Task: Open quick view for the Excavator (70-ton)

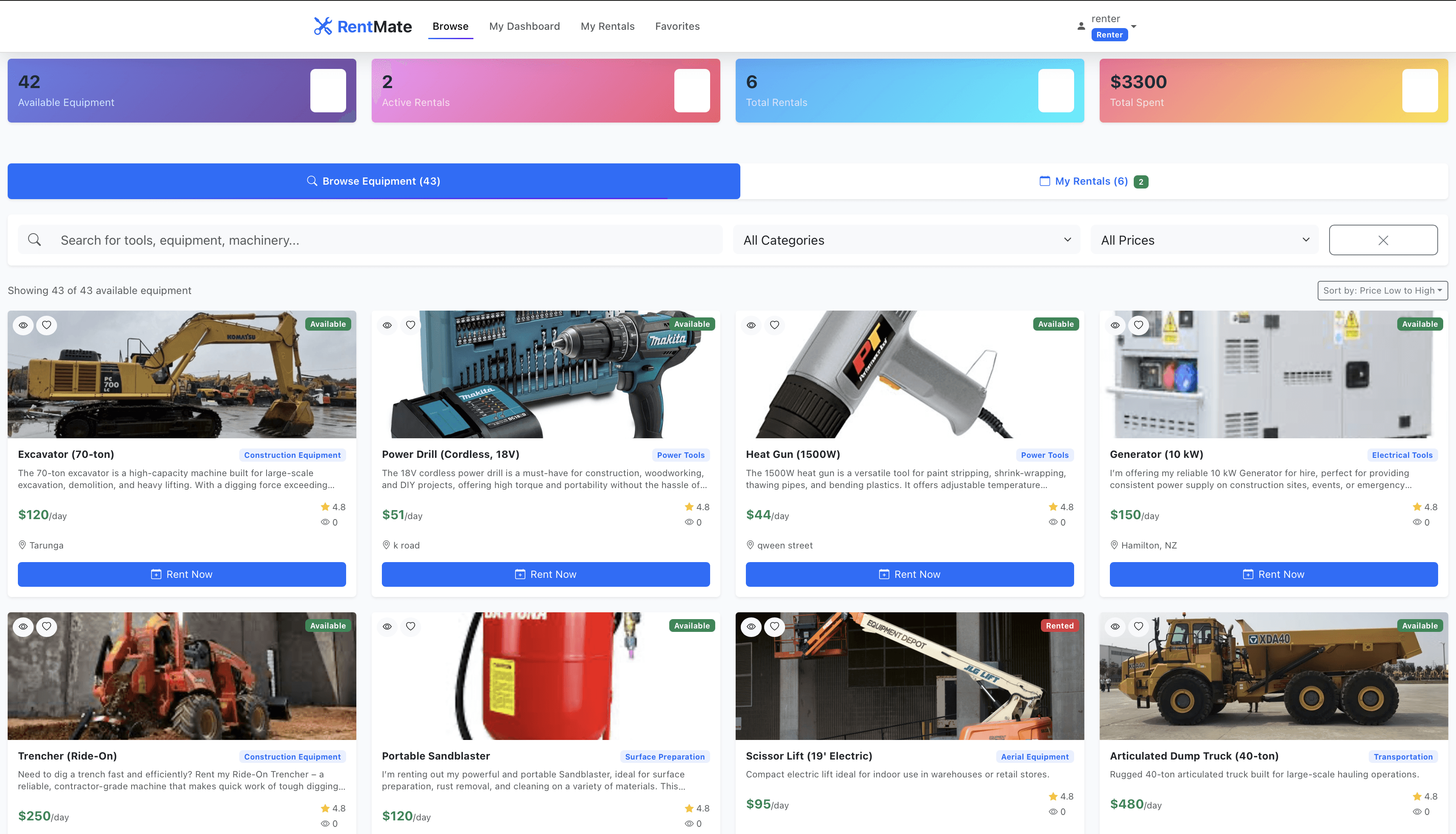Action: (x=23, y=325)
